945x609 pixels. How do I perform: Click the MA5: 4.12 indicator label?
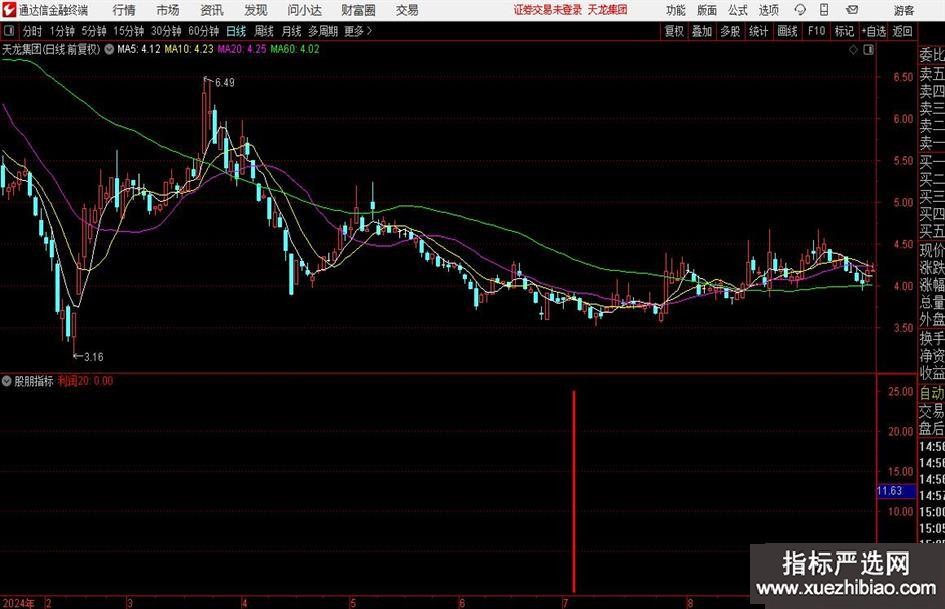point(139,49)
